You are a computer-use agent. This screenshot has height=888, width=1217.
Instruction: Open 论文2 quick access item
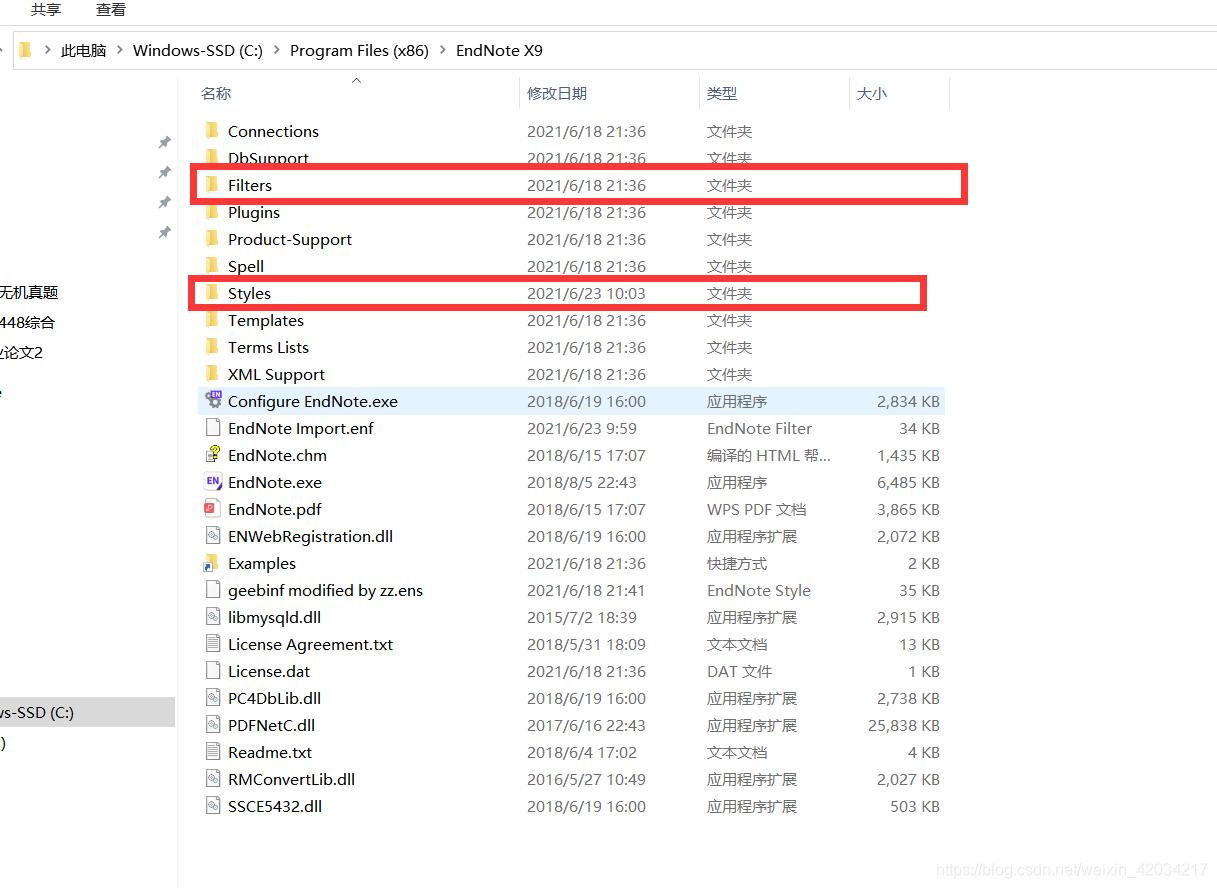point(22,352)
